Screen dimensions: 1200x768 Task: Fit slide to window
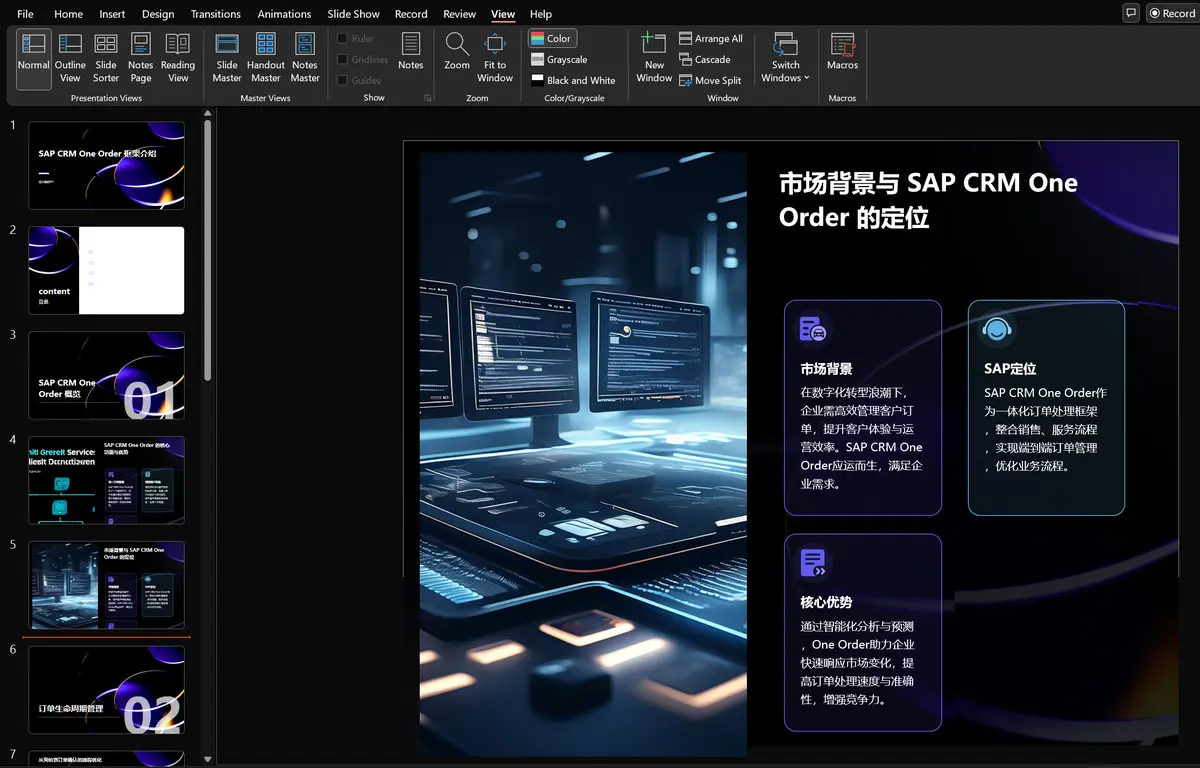click(x=495, y=58)
